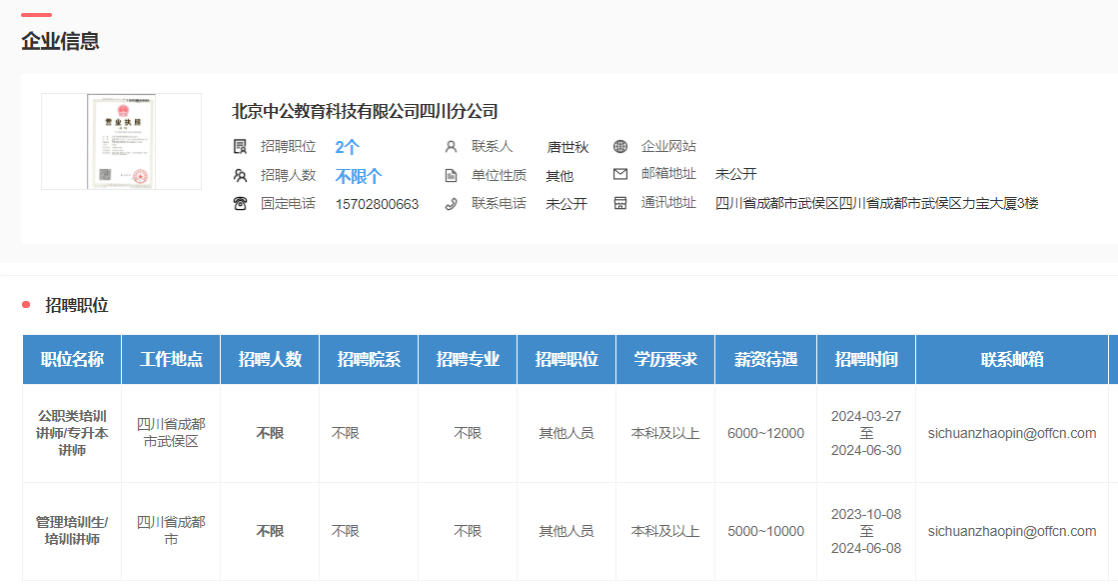This screenshot has width=1118, height=587.
Task: Click the blue 不限个 headcount value
Action: [358, 176]
